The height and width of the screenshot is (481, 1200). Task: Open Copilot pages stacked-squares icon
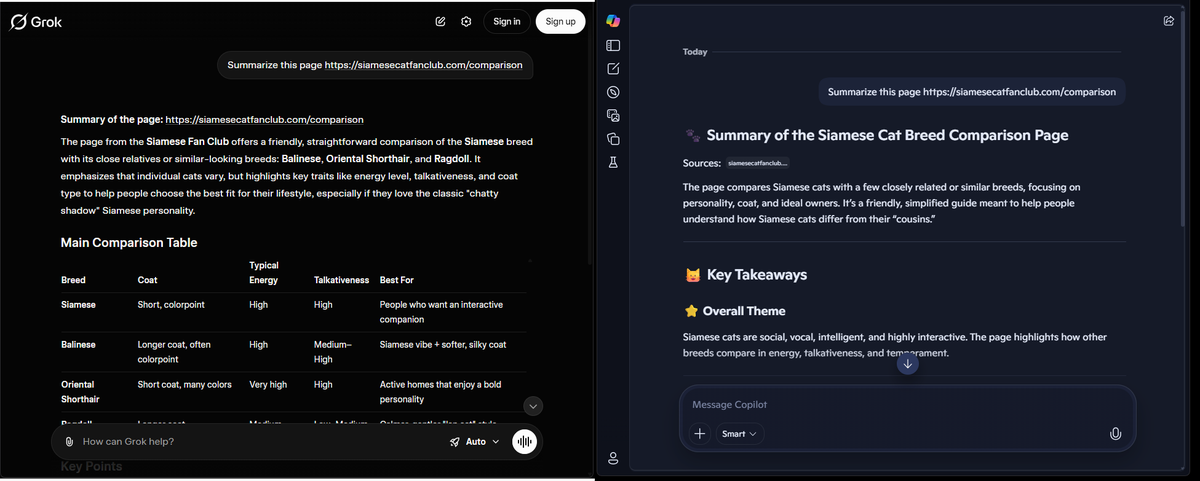click(x=614, y=138)
